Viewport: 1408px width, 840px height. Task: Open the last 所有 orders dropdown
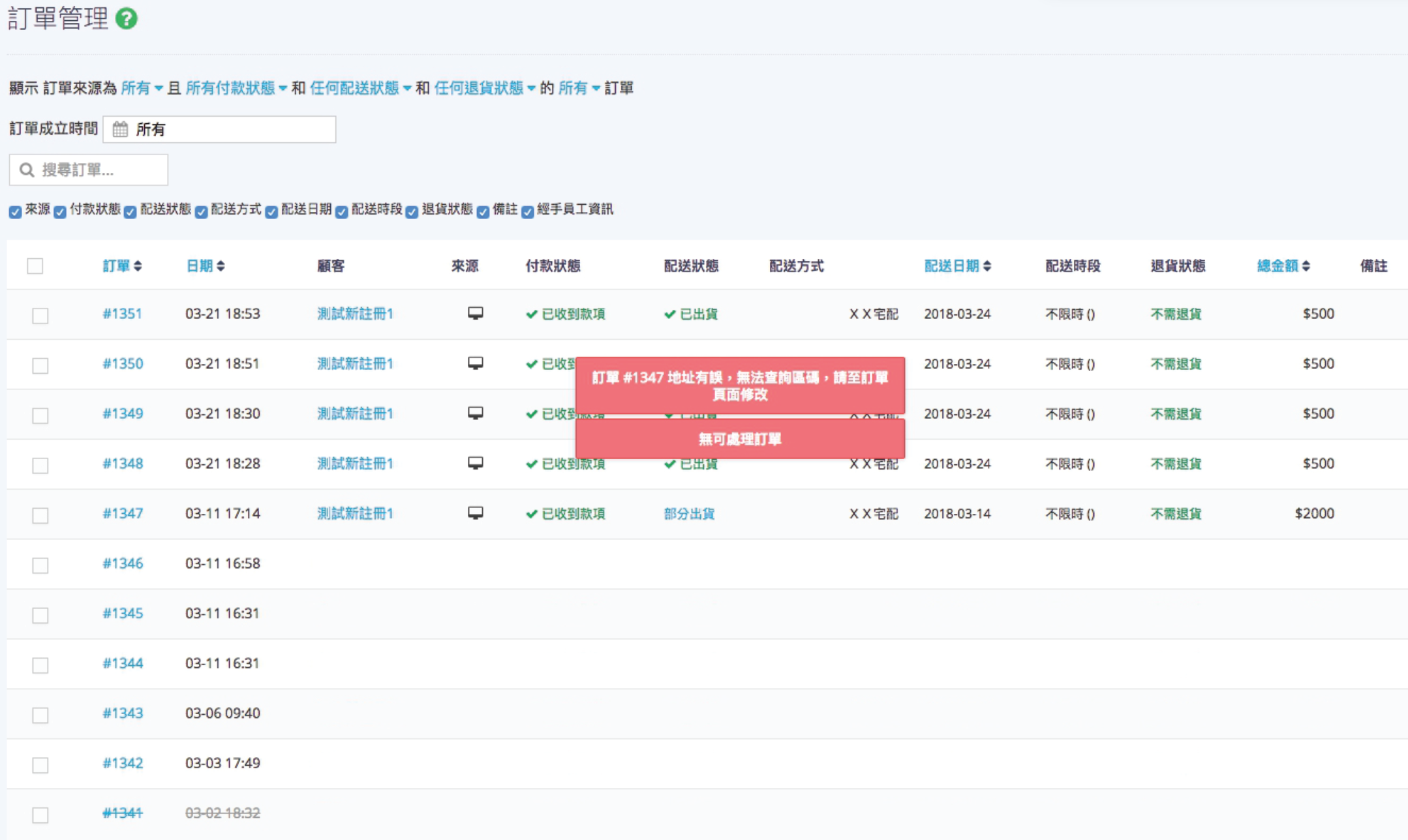pos(579,88)
